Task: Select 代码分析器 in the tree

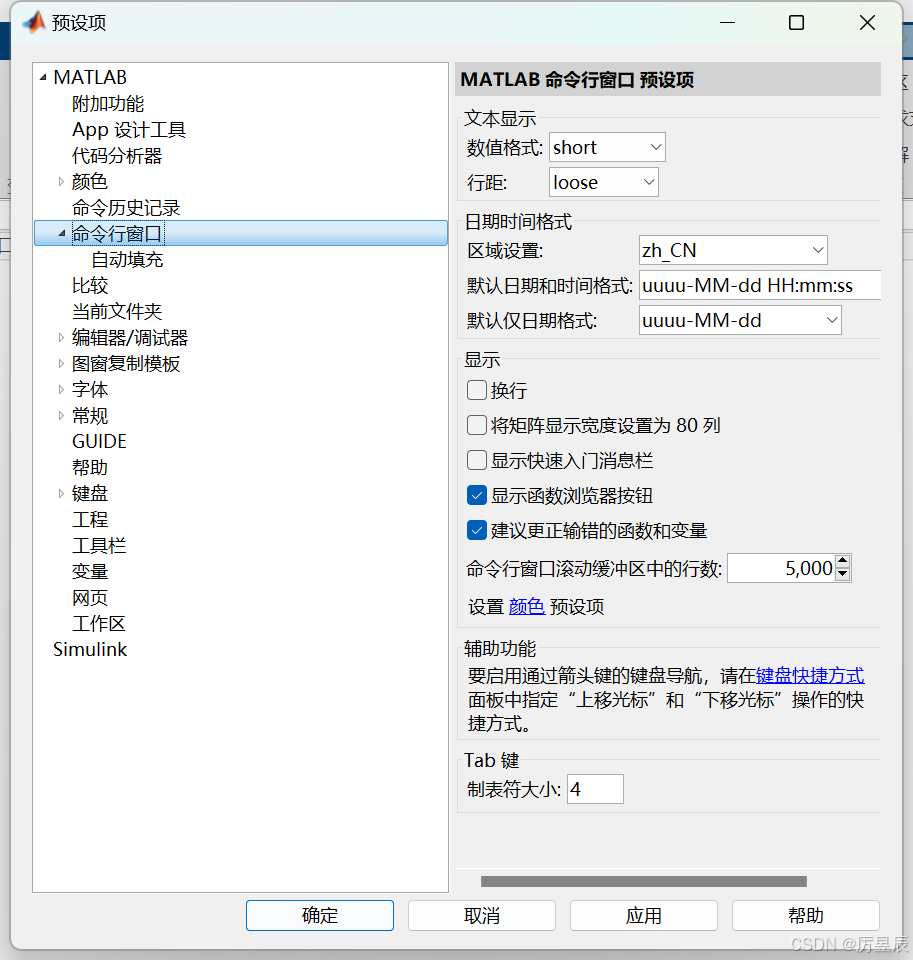Action: pyautogui.click(x=117, y=156)
